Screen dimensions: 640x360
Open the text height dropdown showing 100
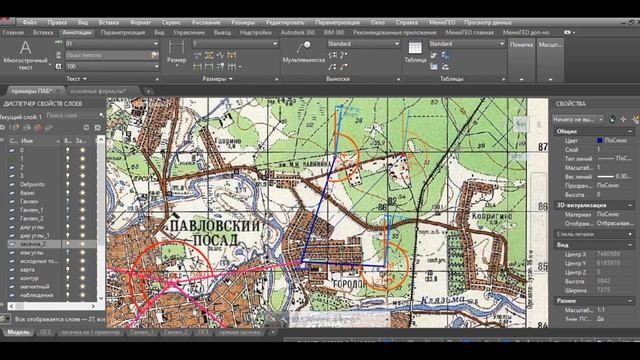pyautogui.click(x=112, y=66)
